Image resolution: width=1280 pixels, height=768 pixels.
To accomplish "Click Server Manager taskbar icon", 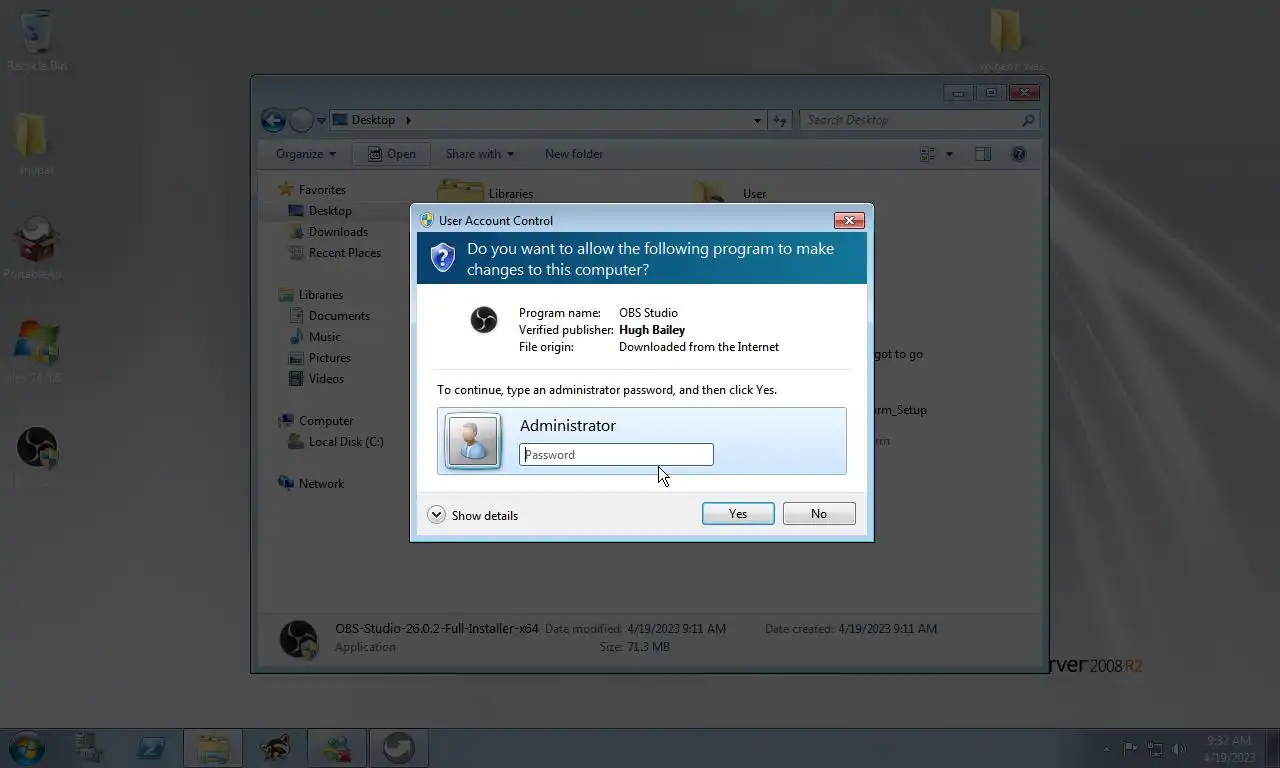I will point(90,748).
